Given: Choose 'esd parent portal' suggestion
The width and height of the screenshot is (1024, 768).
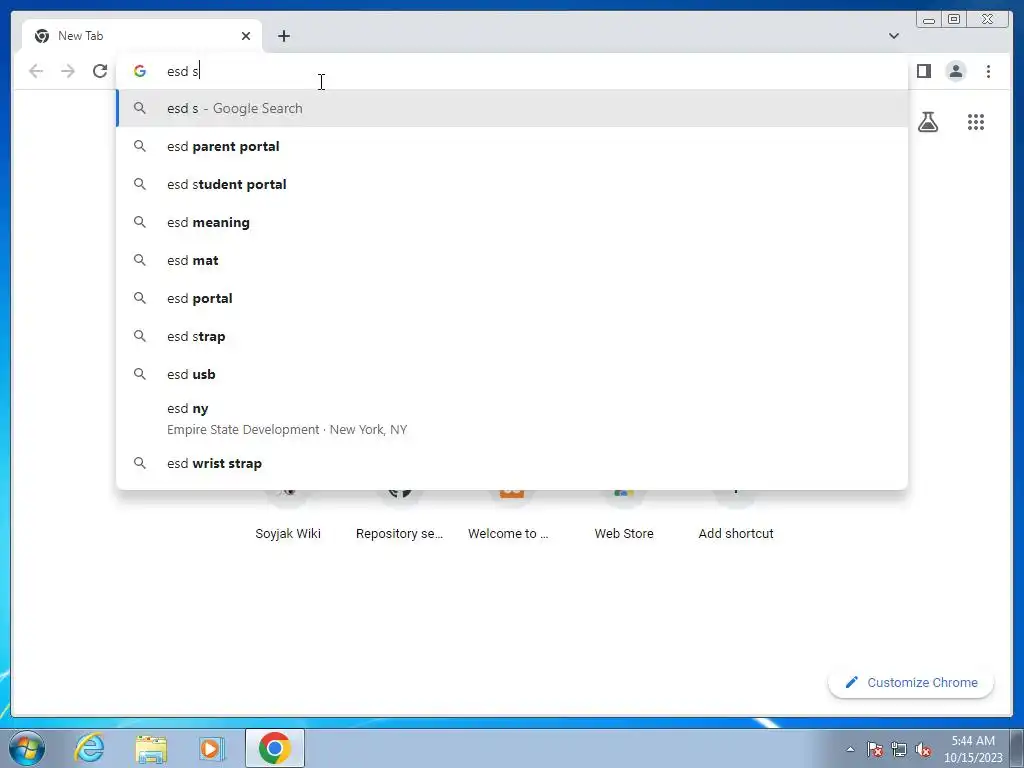Looking at the screenshot, I should (x=511, y=146).
